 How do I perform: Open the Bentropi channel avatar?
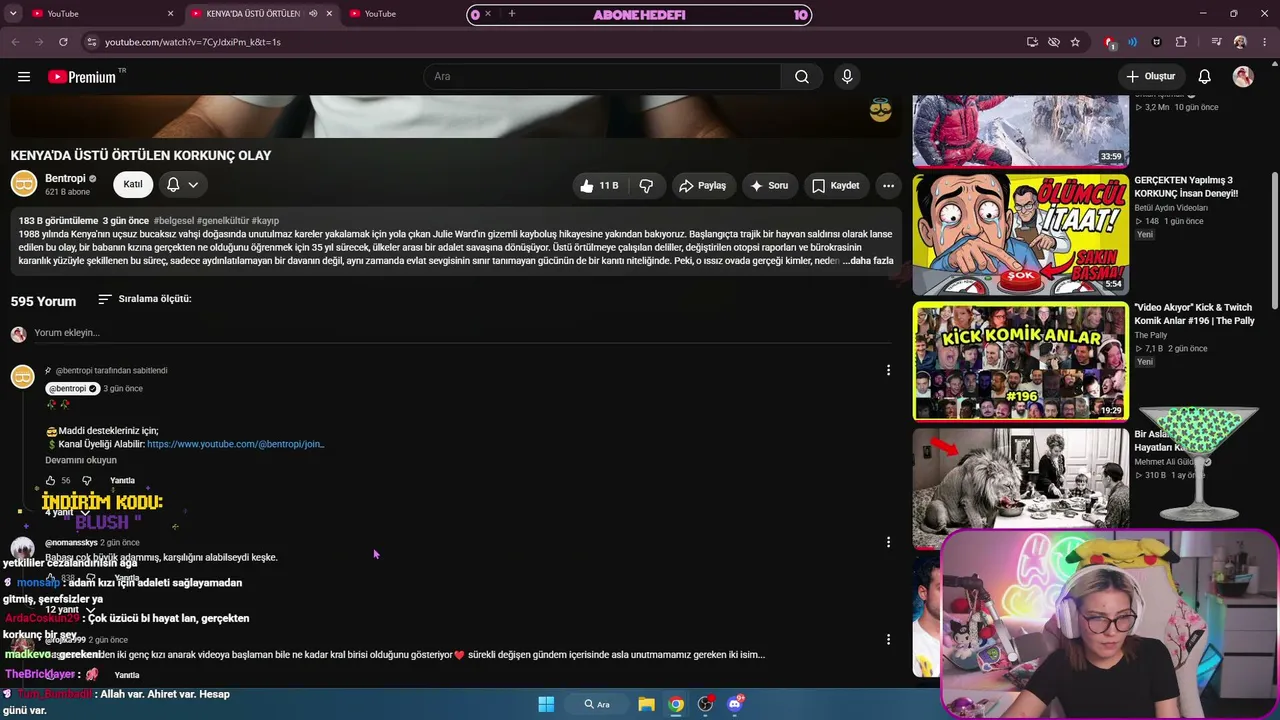[x=24, y=184]
